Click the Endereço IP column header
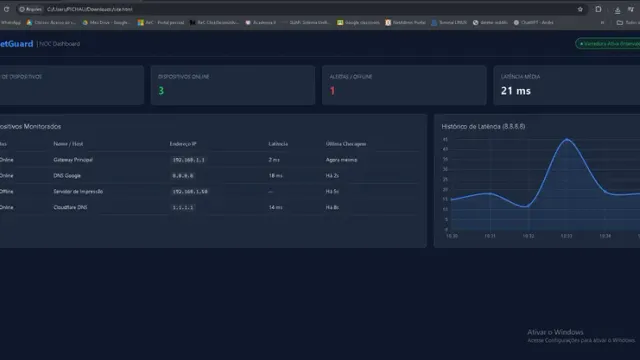The image size is (640, 360). click(183, 144)
